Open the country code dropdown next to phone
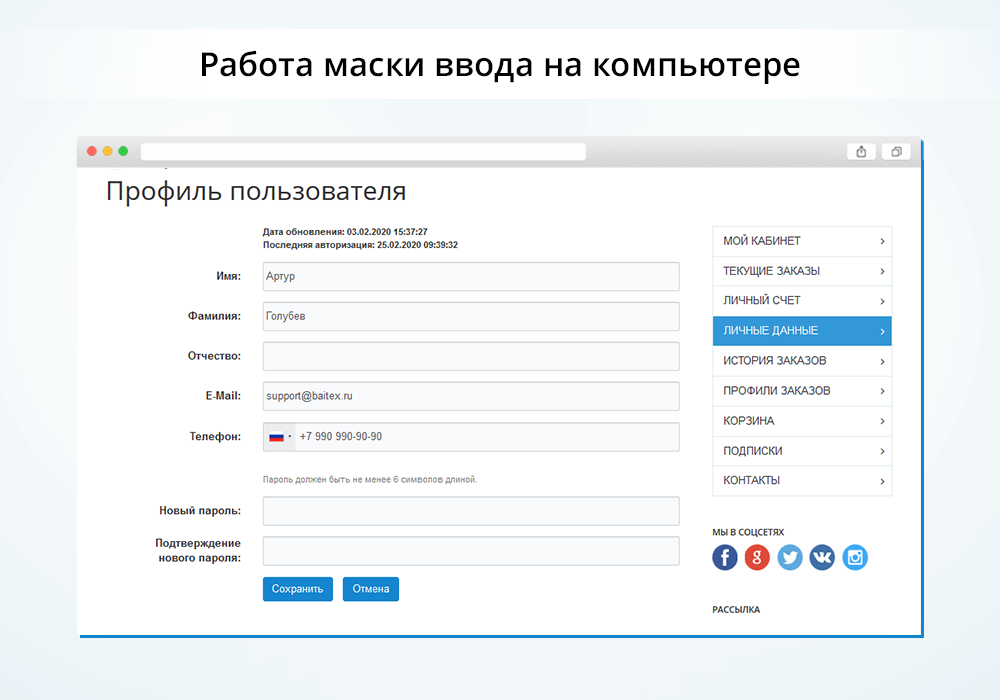This screenshot has height=700, width=1000. [x=291, y=437]
